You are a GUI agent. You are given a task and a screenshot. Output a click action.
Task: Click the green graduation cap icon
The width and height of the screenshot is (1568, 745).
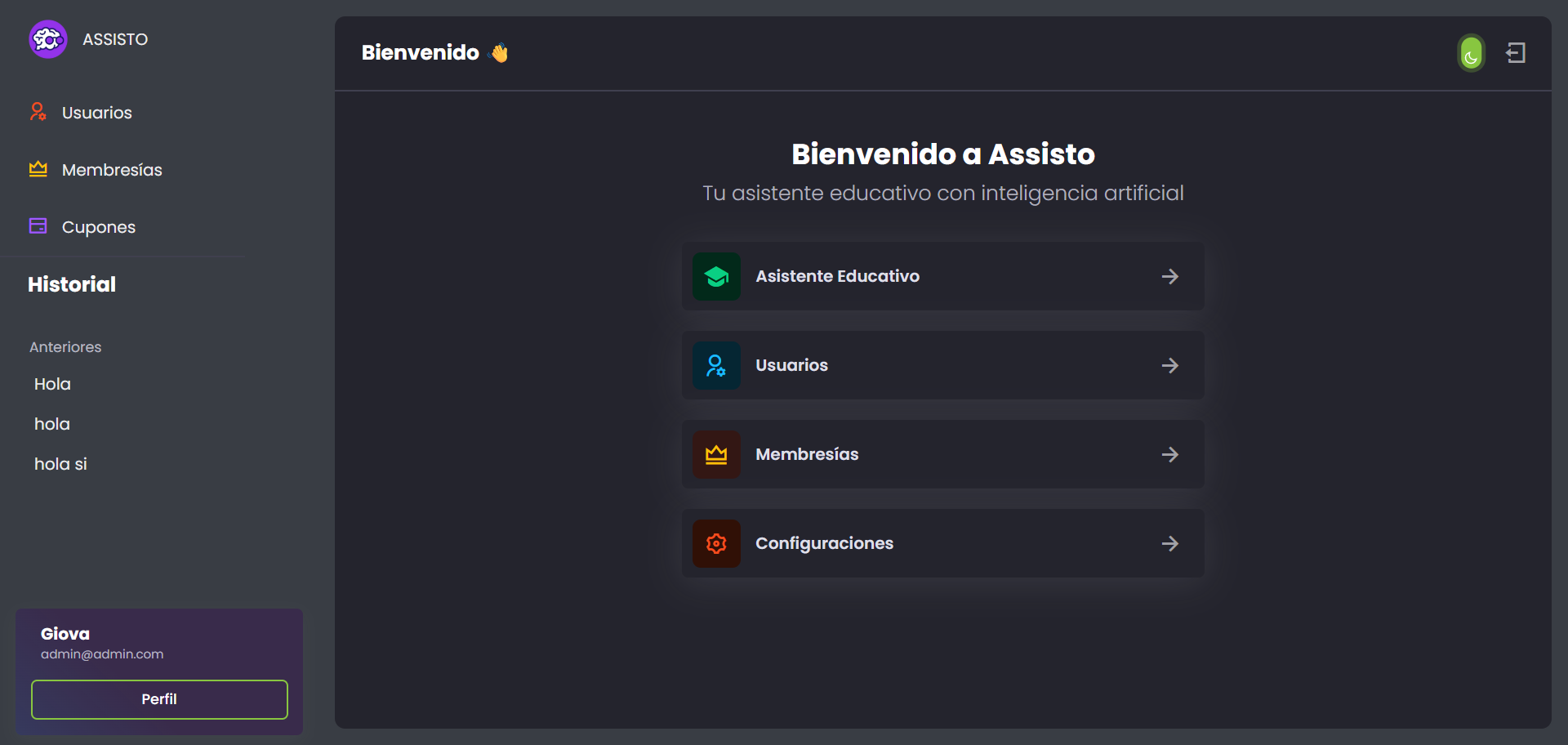pos(716,276)
